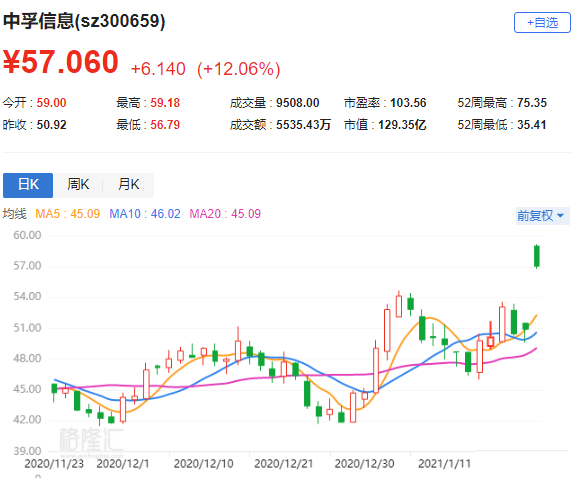The image size is (571, 478).
Task: Click the 市盈率 value 103.56
Action: point(408,103)
